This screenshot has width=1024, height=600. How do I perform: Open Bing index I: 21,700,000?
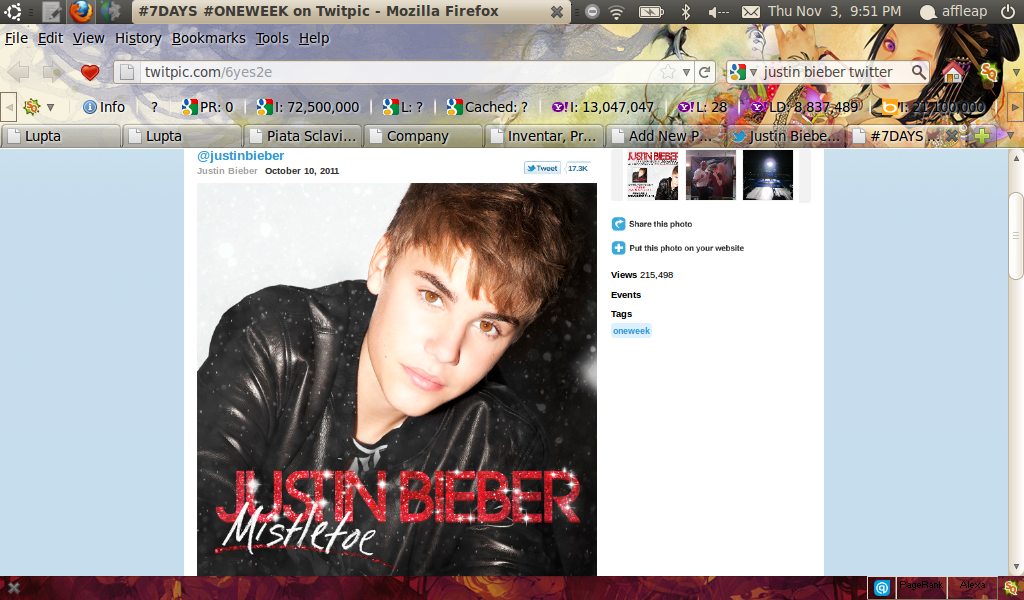click(933, 107)
